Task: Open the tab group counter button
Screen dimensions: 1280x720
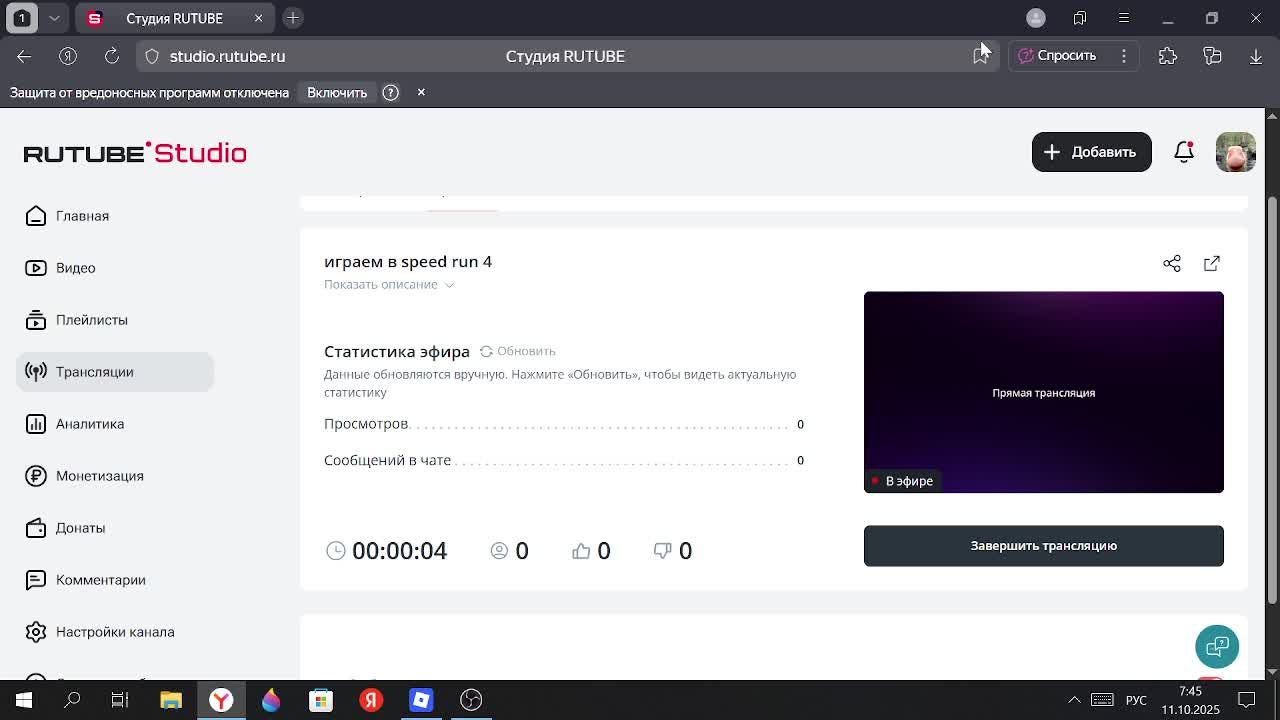Action: click(x=22, y=18)
